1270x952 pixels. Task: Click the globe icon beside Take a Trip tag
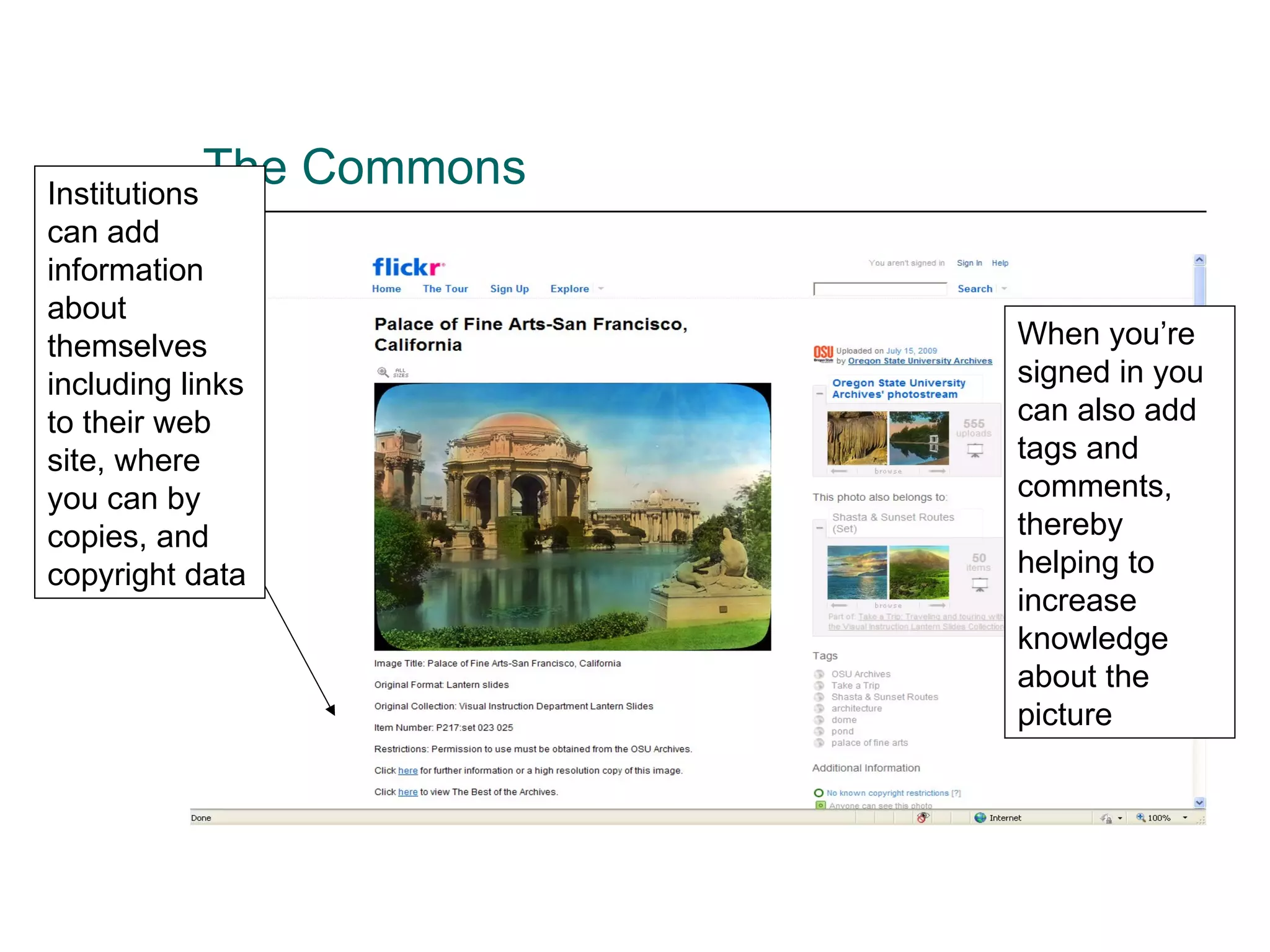tap(819, 685)
